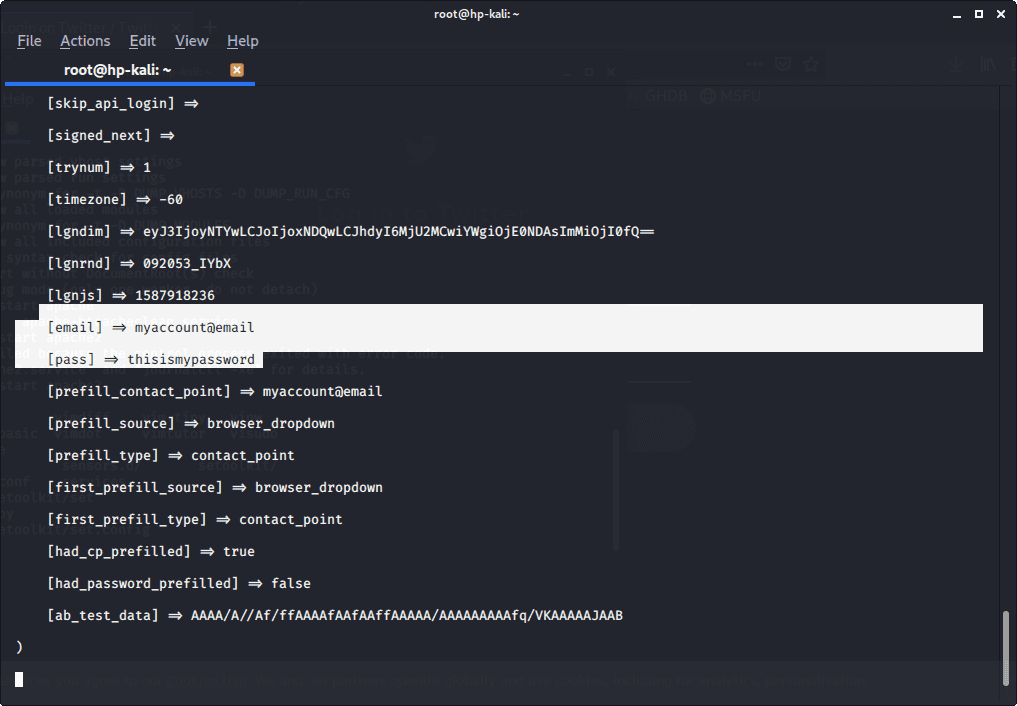Open the Actions menu
Viewport: 1017px width, 706px height.
click(x=85, y=41)
